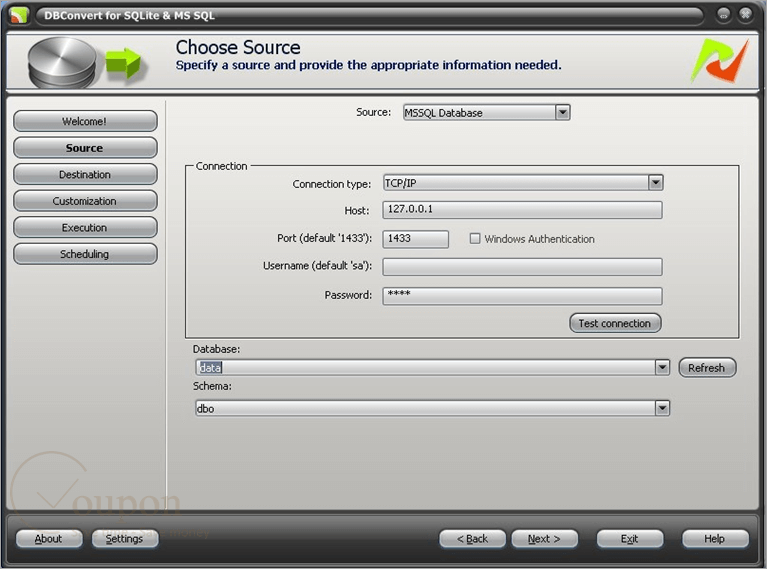This screenshot has width=767, height=569.
Task: Click the Test connection button
Action: click(615, 323)
